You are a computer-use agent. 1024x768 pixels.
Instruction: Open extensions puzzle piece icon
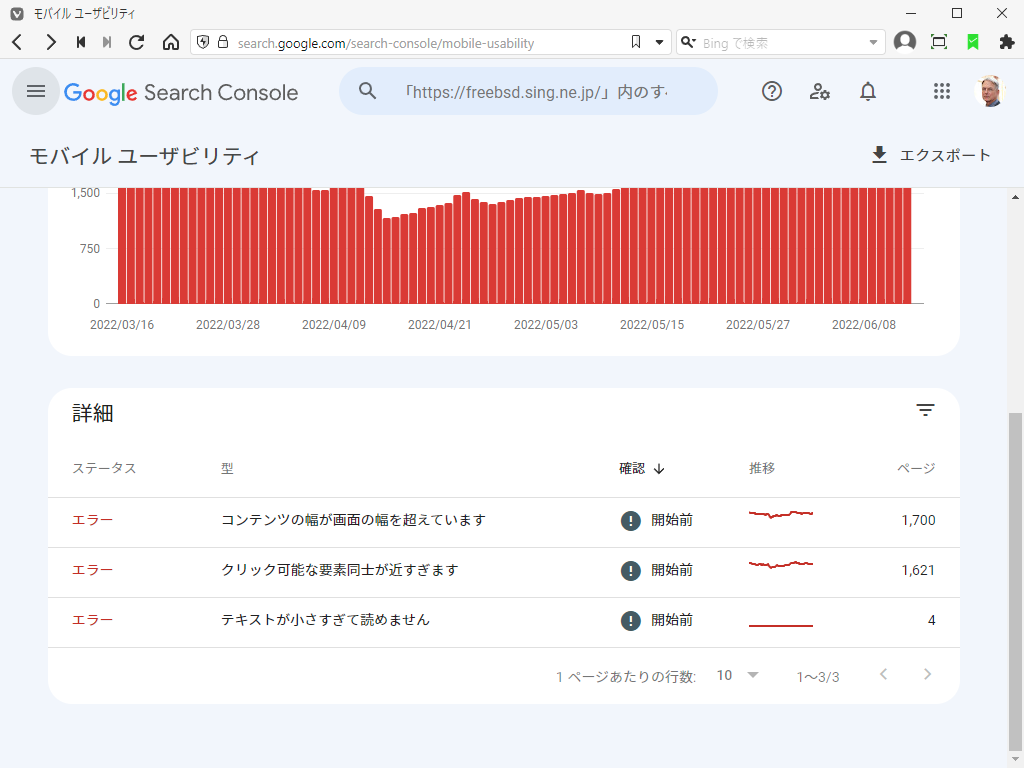[1006, 42]
